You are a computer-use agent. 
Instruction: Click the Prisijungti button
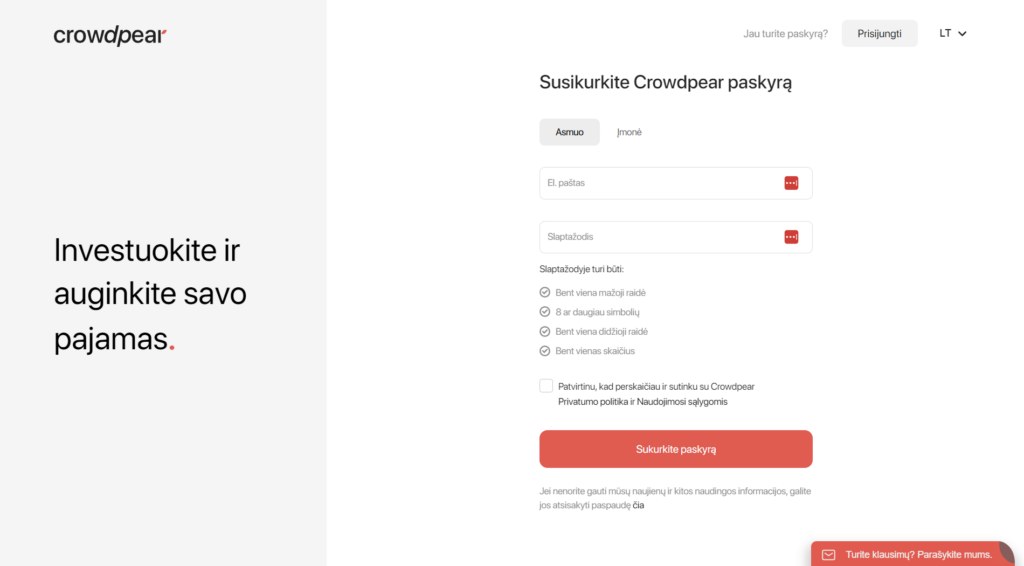[879, 33]
